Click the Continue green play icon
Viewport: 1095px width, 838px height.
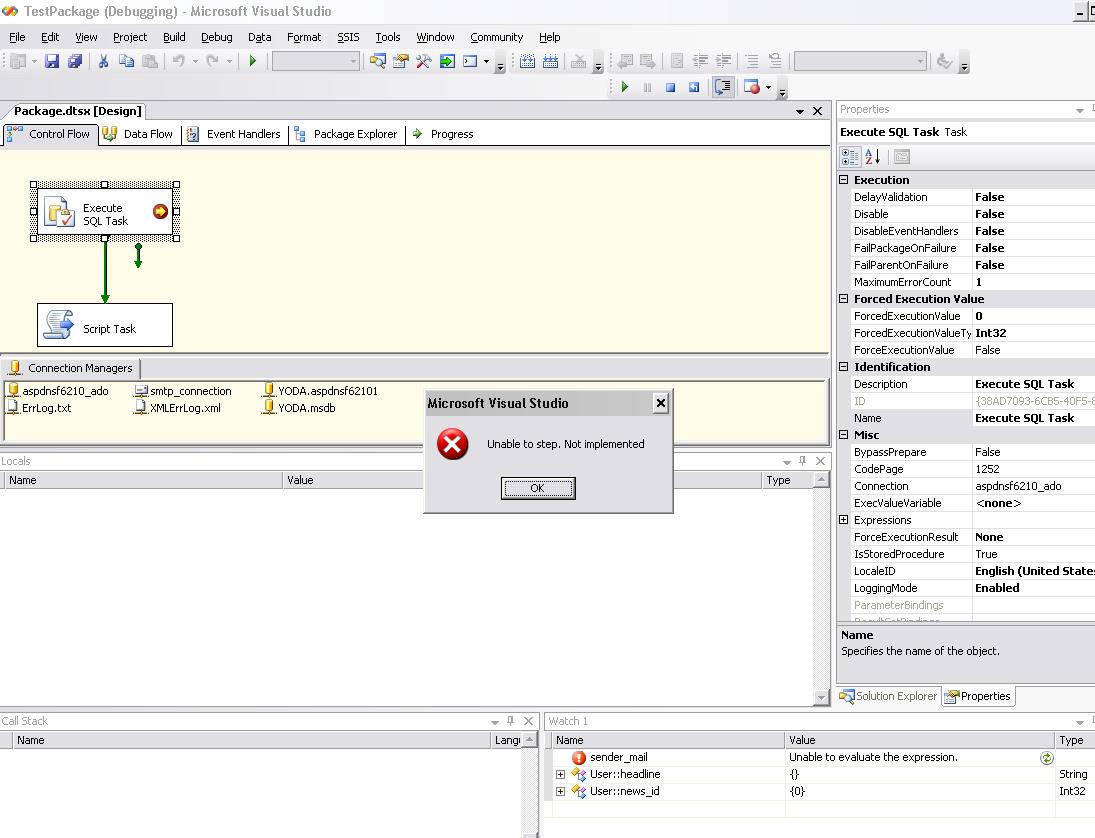625,88
